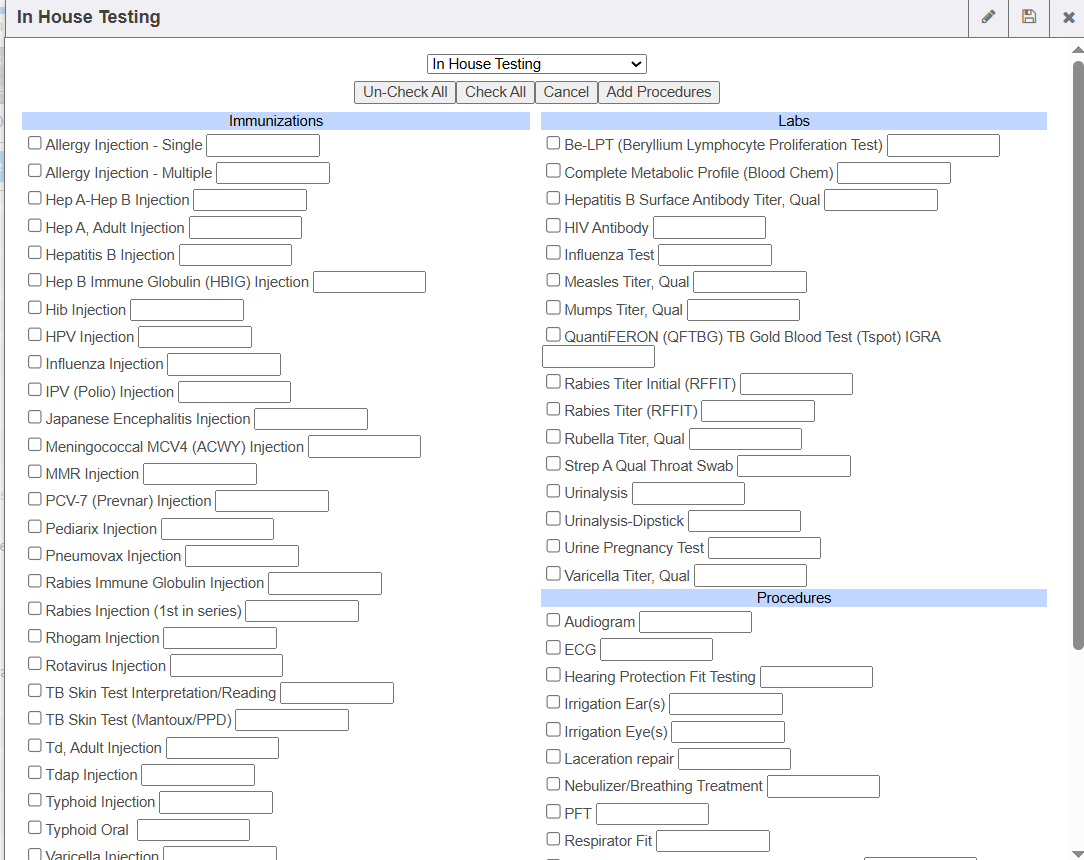Open the In House Testing dropdown
Screen dimensions: 1084x860
coord(537,64)
